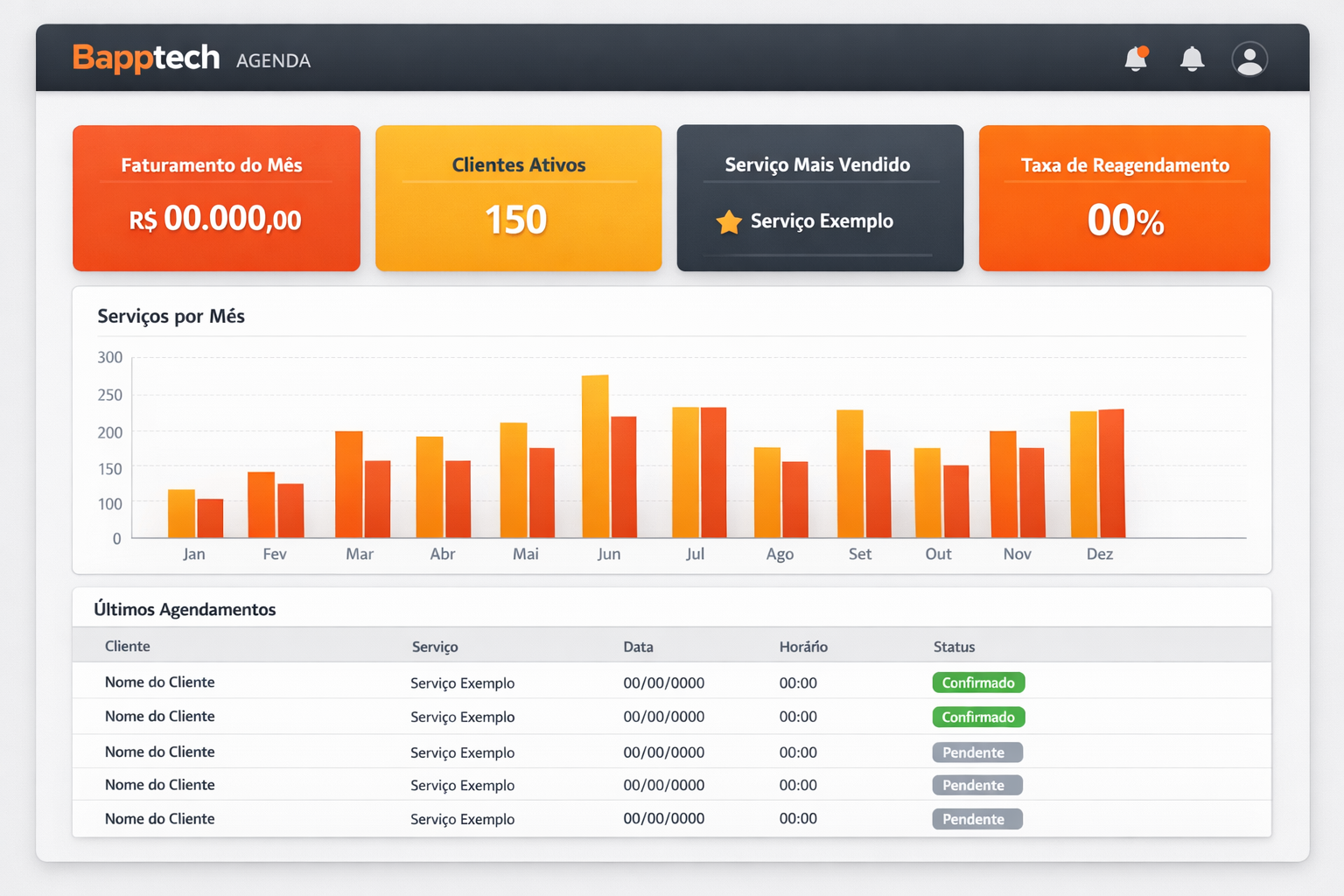Open the Serviço Mais Vendido card

819,198
